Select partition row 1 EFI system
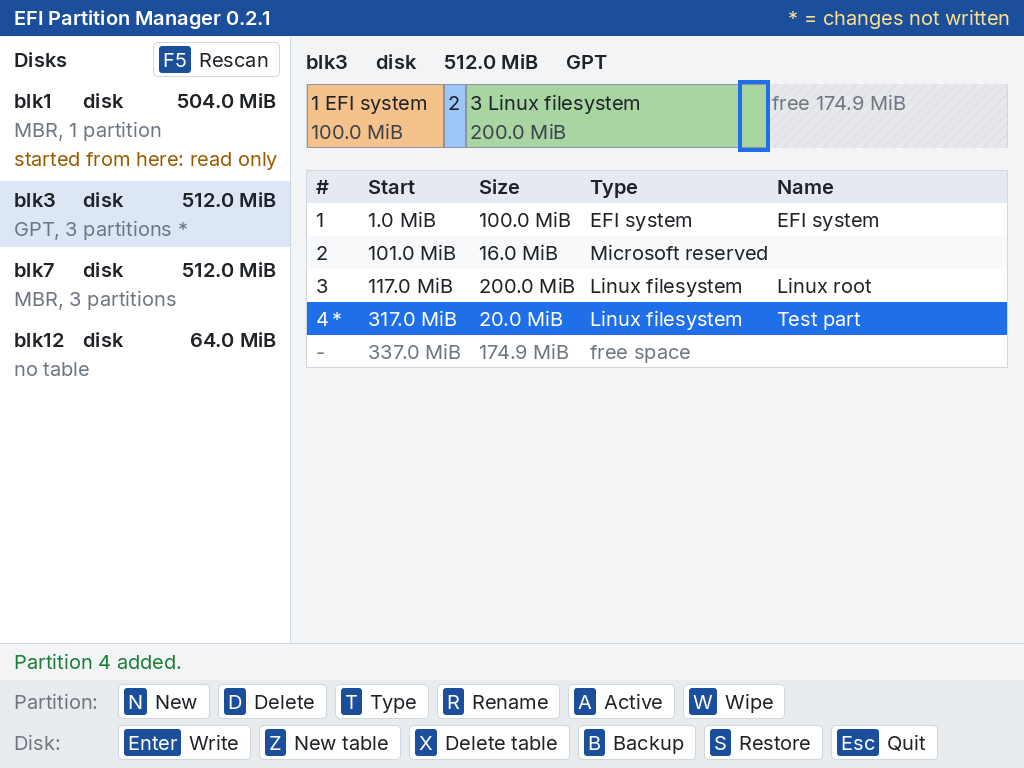 [x=657, y=220]
